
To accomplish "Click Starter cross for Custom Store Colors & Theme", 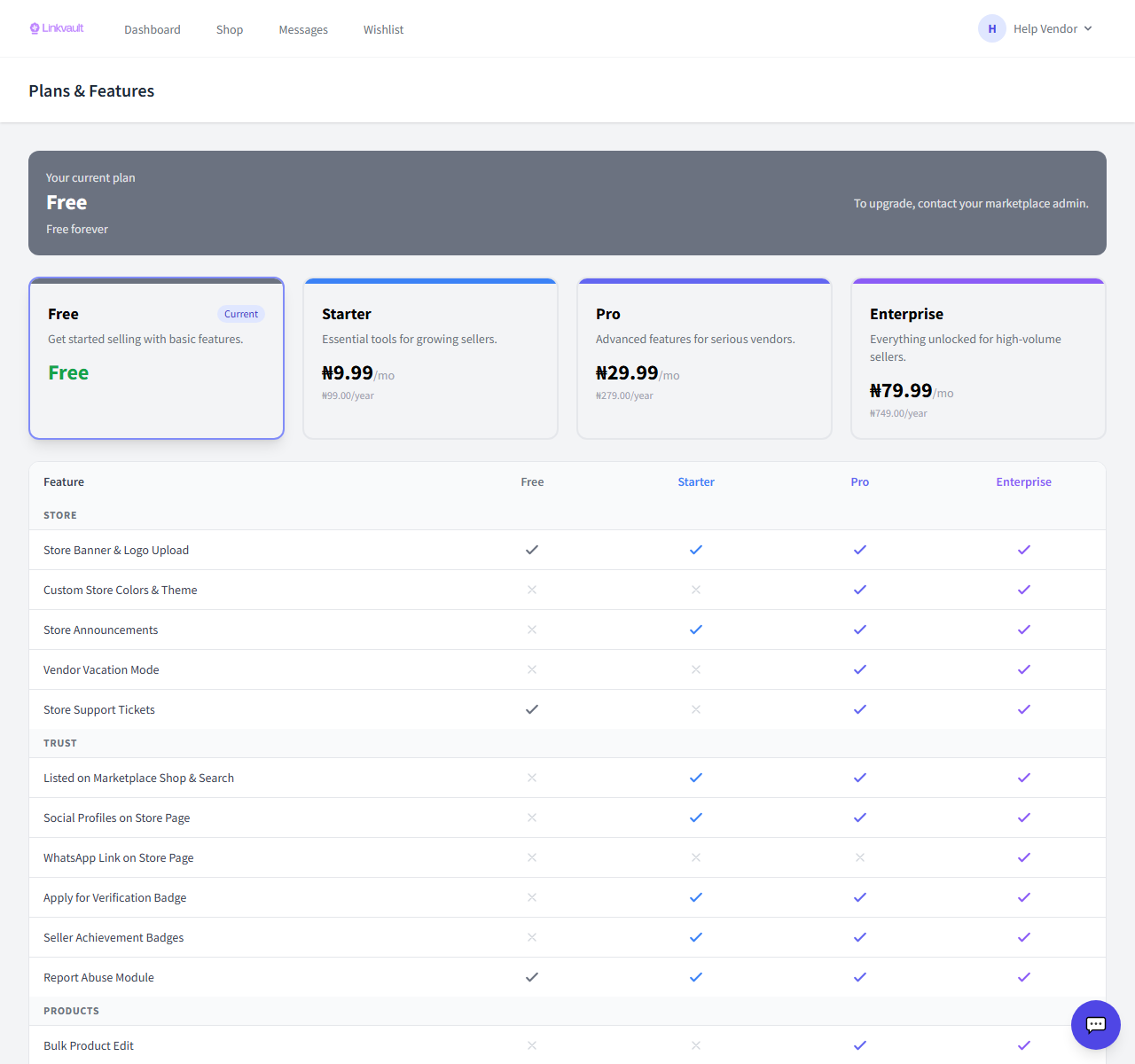I will (696, 590).
